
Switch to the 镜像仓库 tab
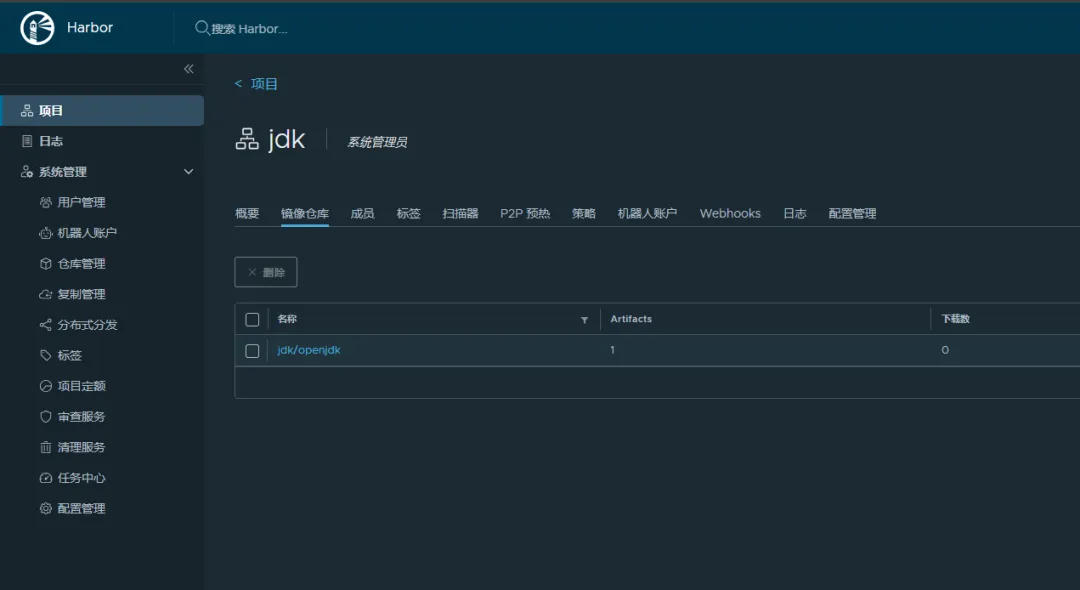pyautogui.click(x=305, y=213)
